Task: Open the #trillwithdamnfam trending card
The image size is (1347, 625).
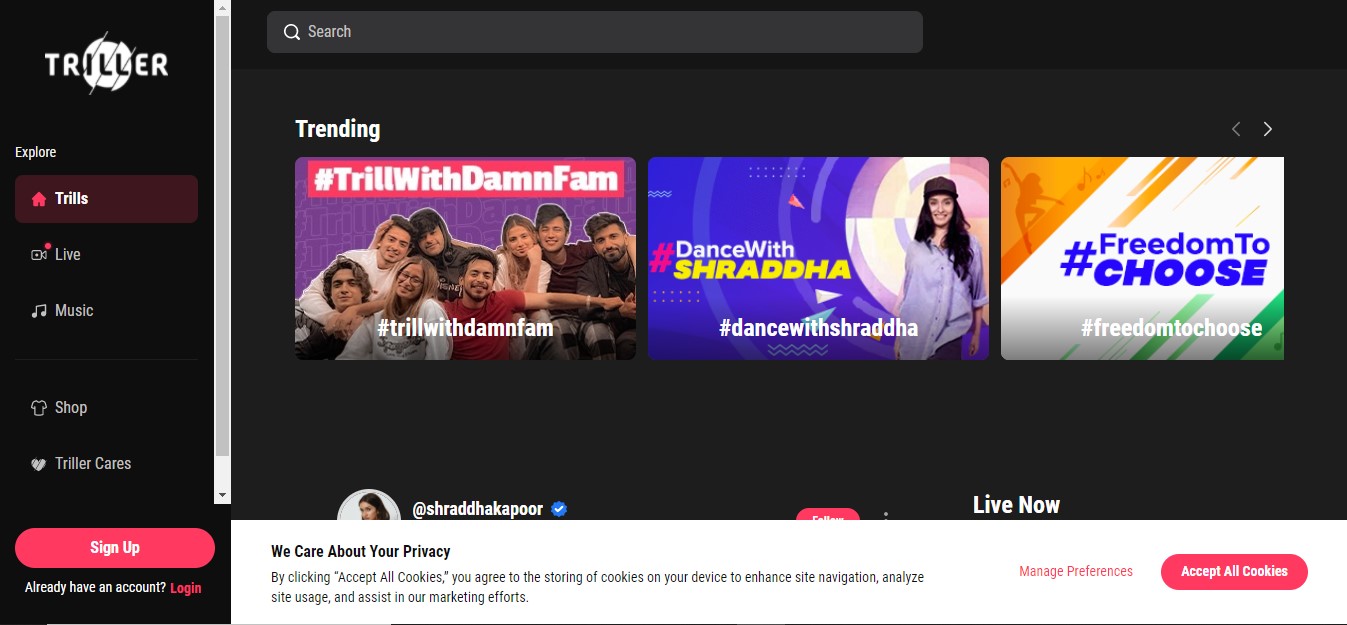Action: (x=465, y=258)
